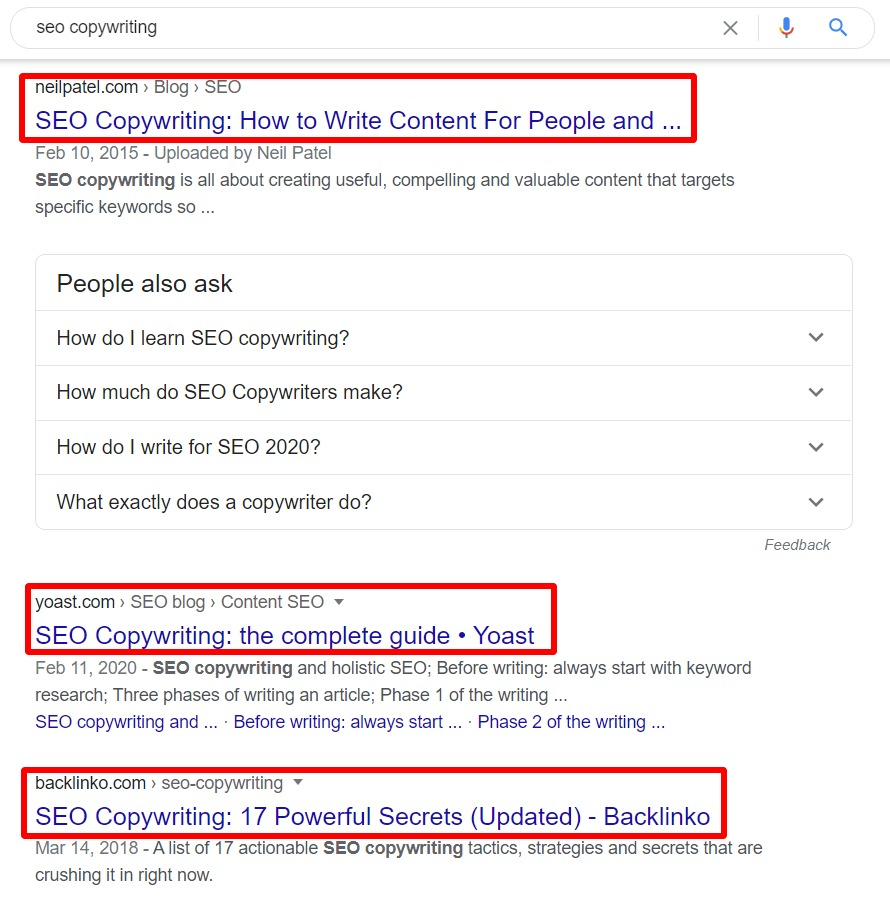The height and width of the screenshot is (902, 890).
Task: Expand 'How much do SEO Copywriters make?'
Action: click(x=444, y=392)
